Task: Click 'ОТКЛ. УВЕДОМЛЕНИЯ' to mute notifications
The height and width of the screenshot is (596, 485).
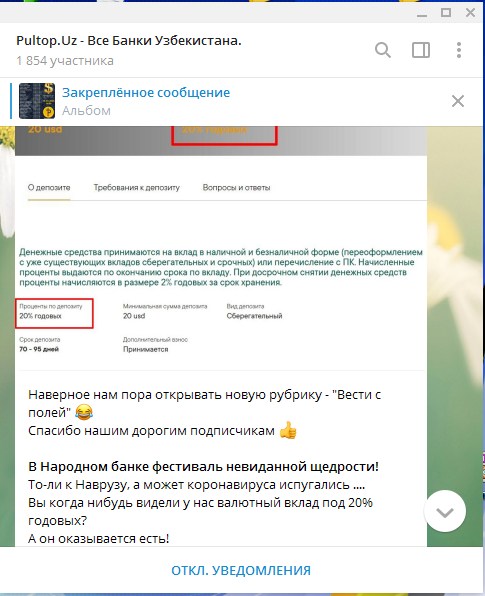Action: point(241,571)
